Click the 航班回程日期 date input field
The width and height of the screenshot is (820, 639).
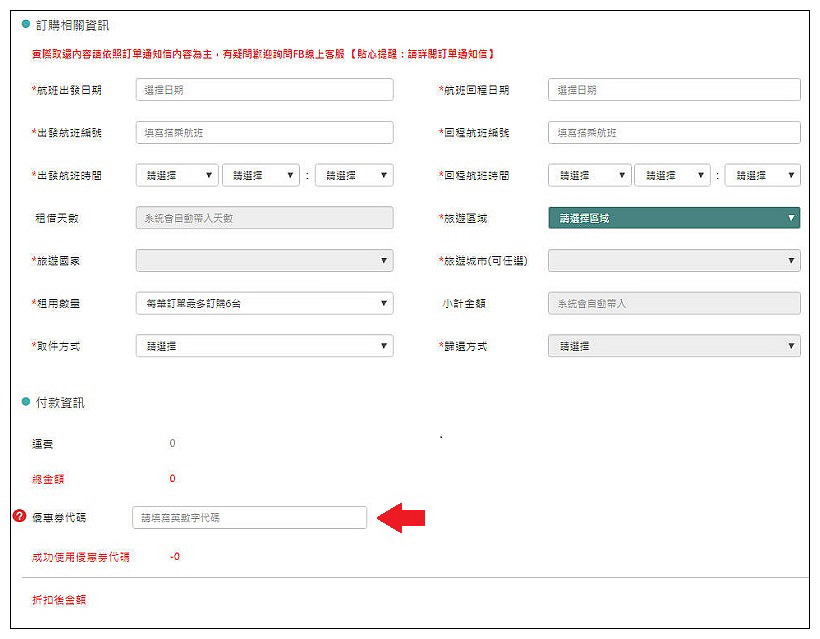(x=673, y=90)
